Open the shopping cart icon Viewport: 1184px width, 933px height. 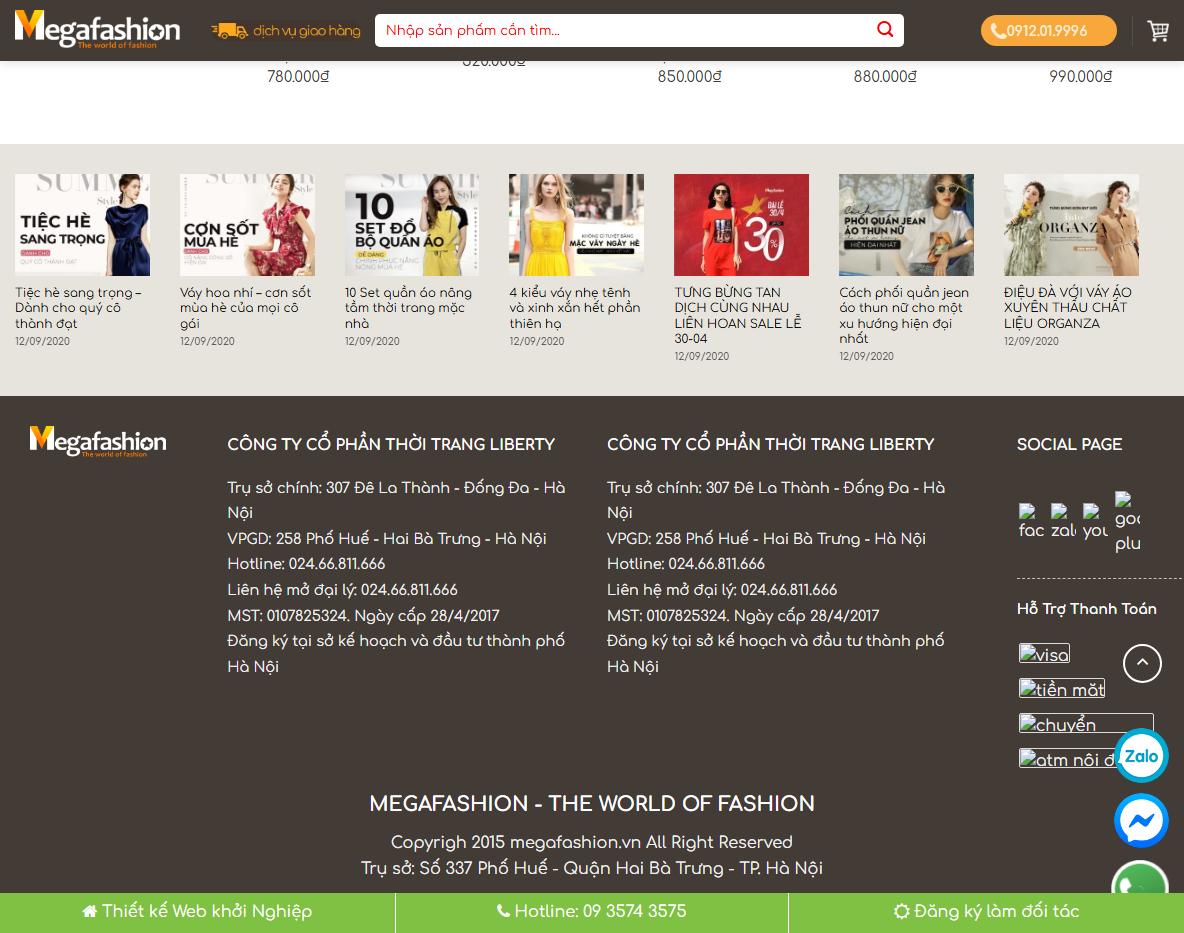click(x=1158, y=30)
